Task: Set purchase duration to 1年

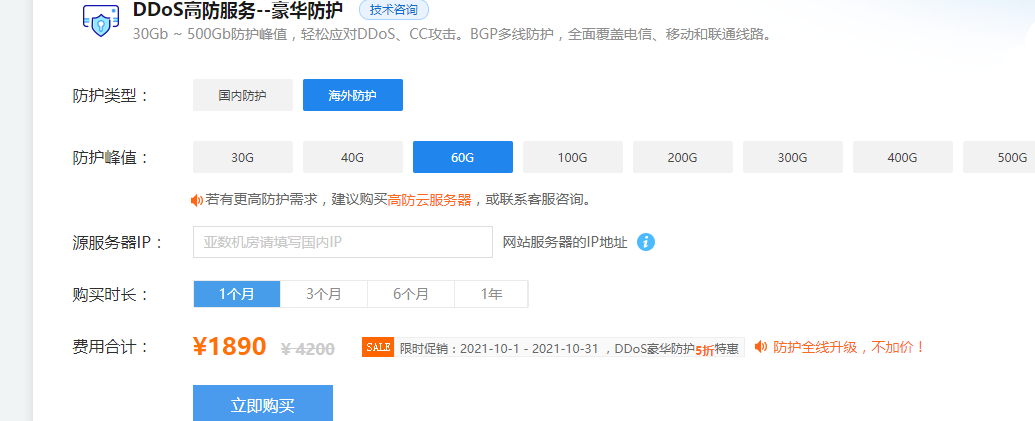Action: point(491,294)
